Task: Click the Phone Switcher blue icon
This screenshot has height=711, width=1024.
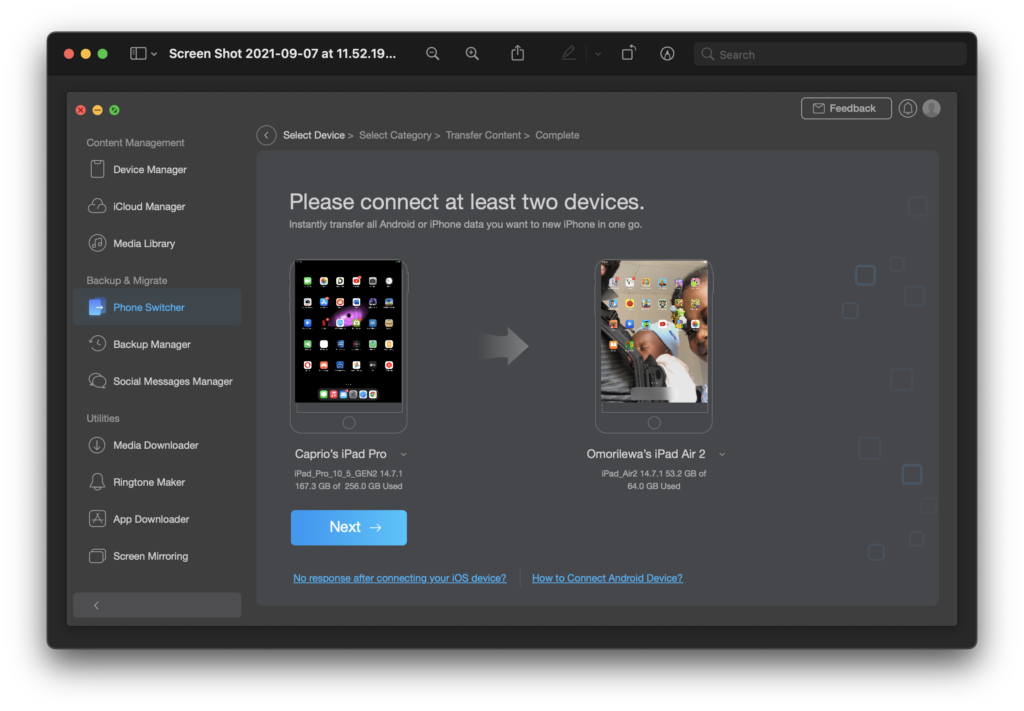Action: (x=97, y=307)
